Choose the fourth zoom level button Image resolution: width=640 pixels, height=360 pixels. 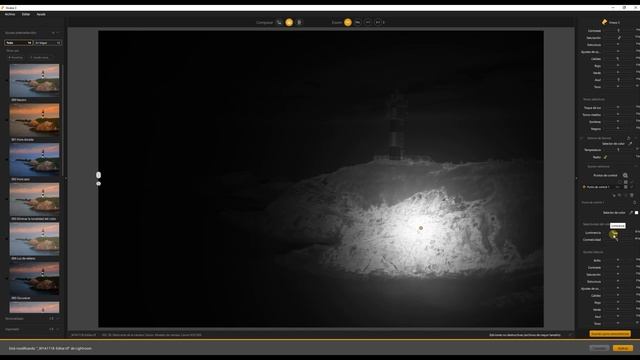click(x=378, y=22)
